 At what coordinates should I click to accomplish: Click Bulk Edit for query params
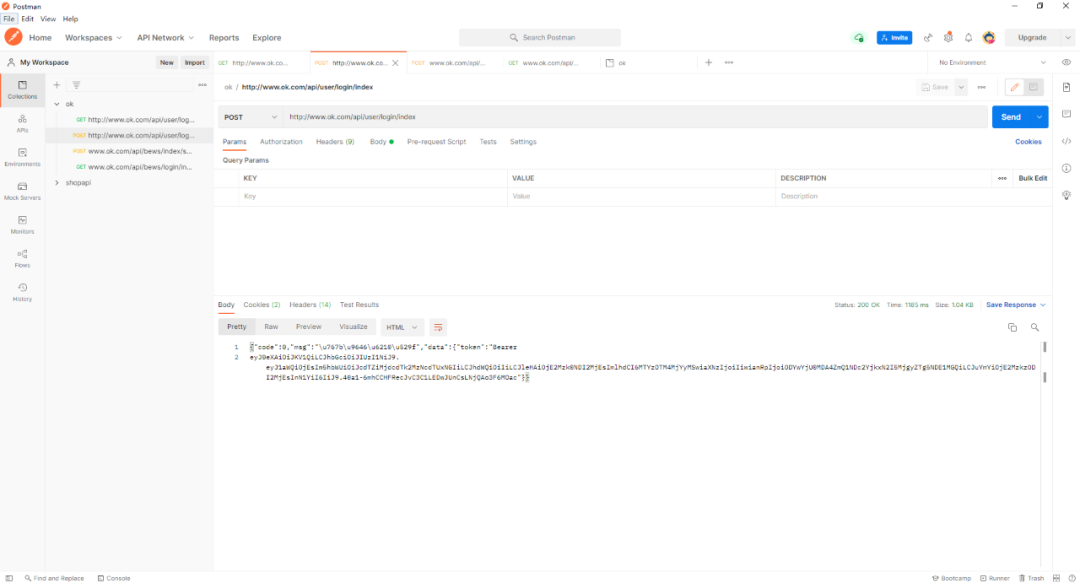click(x=1032, y=178)
